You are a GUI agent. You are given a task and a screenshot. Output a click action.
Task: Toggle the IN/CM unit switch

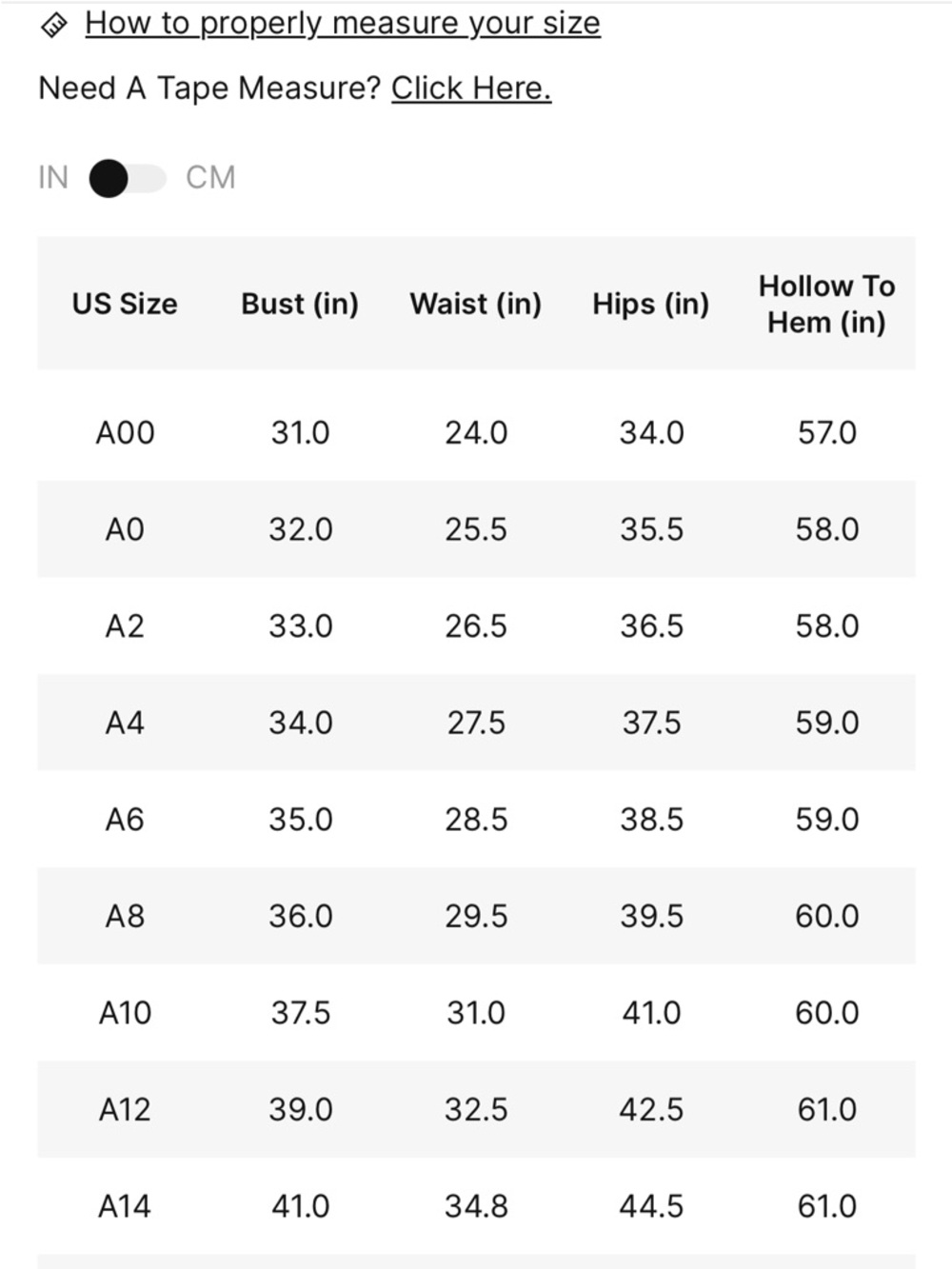click(x=128, y=178)
